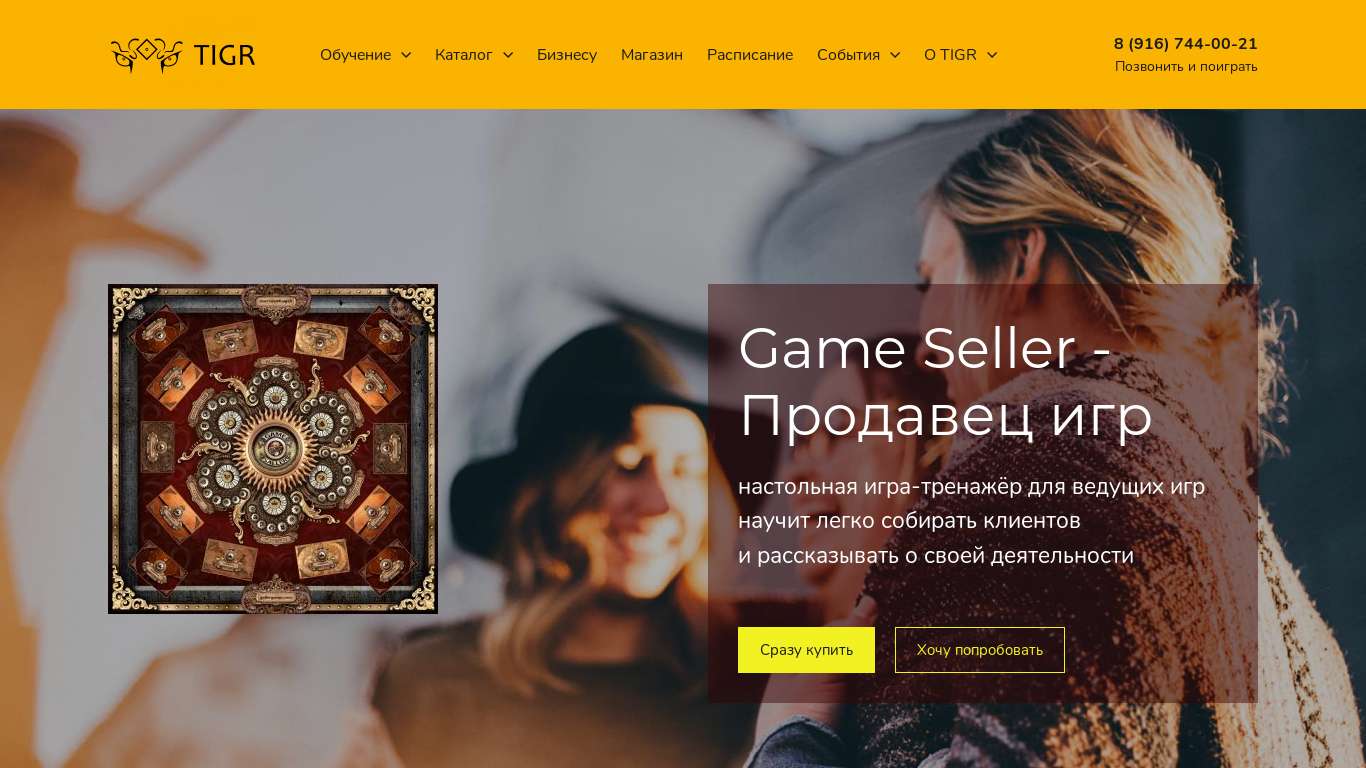
Task: Go to the Бизнесу page
Action: pos(567,55)
